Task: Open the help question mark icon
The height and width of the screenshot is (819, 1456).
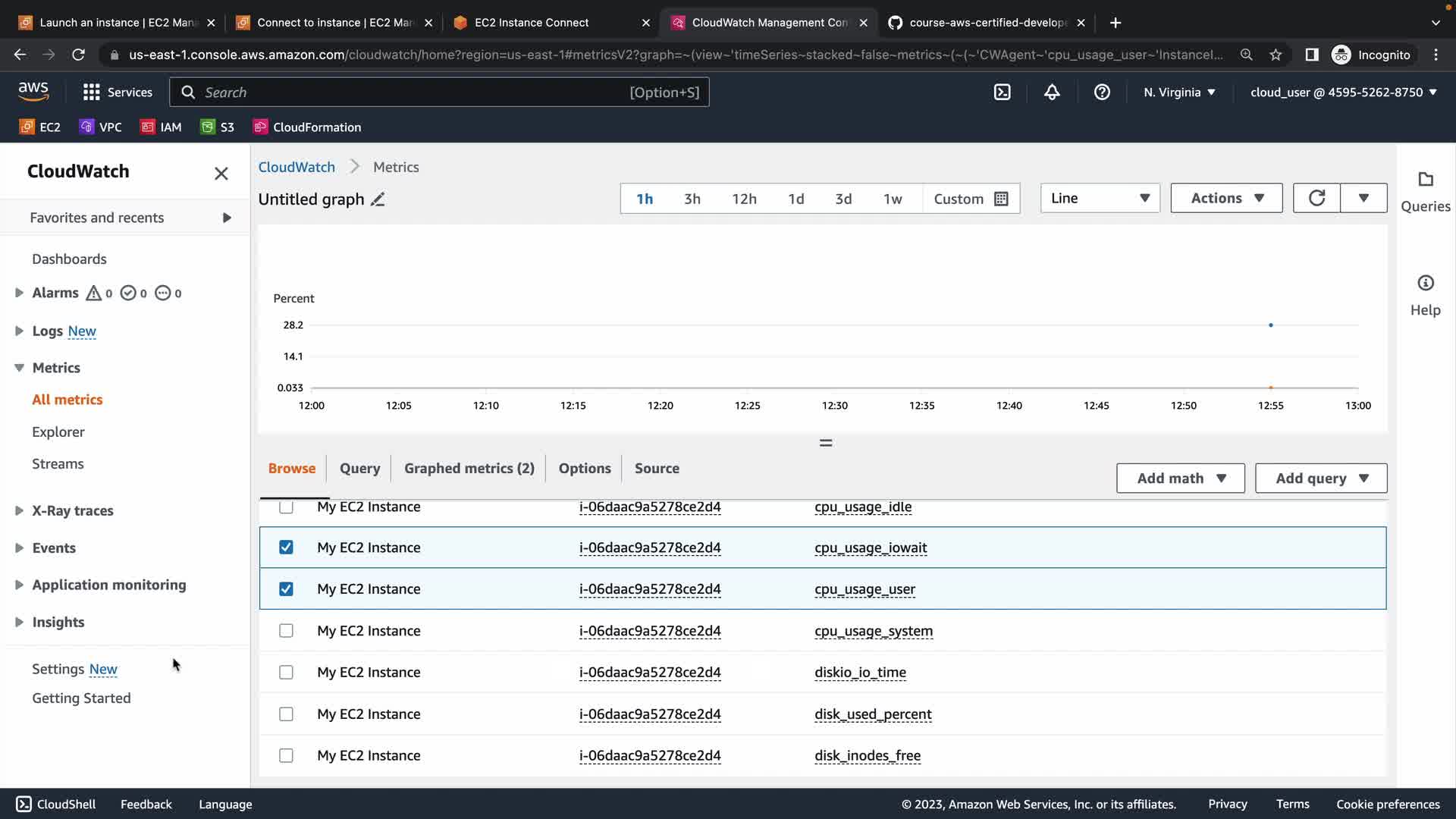Action: point(1102,92)
